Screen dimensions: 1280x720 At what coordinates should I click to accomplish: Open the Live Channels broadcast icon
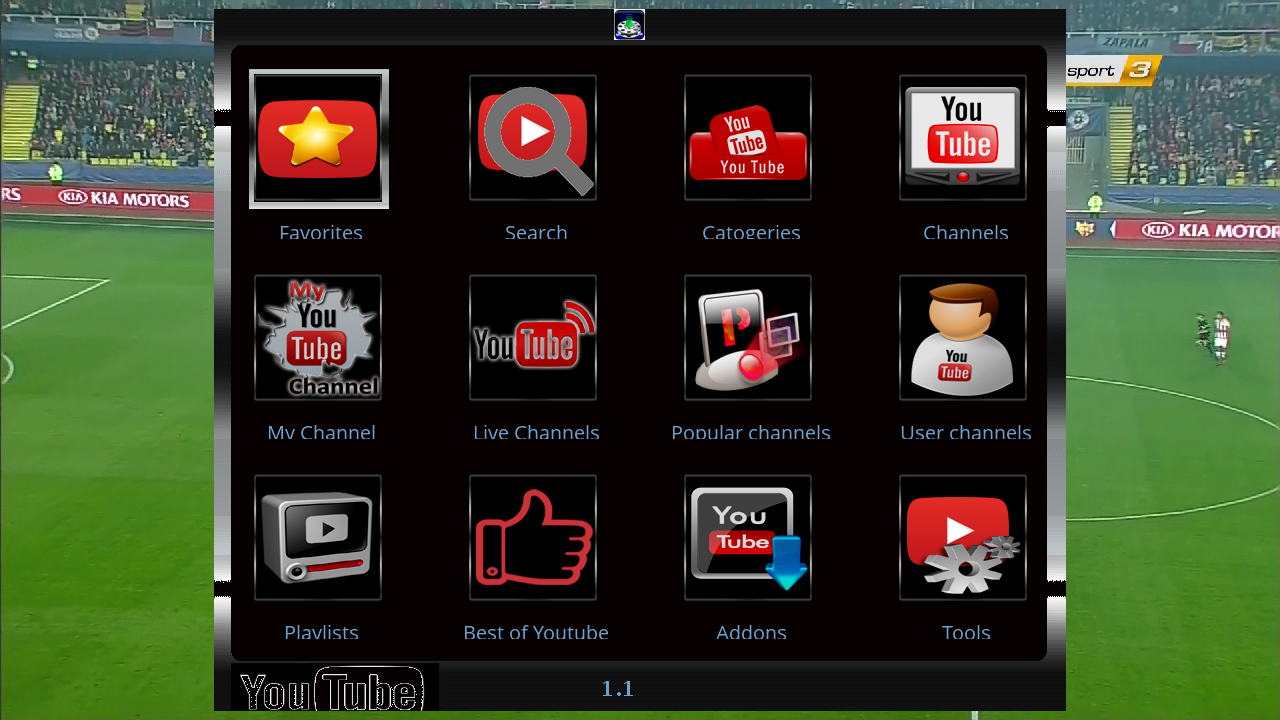click(x=533, y=338)
